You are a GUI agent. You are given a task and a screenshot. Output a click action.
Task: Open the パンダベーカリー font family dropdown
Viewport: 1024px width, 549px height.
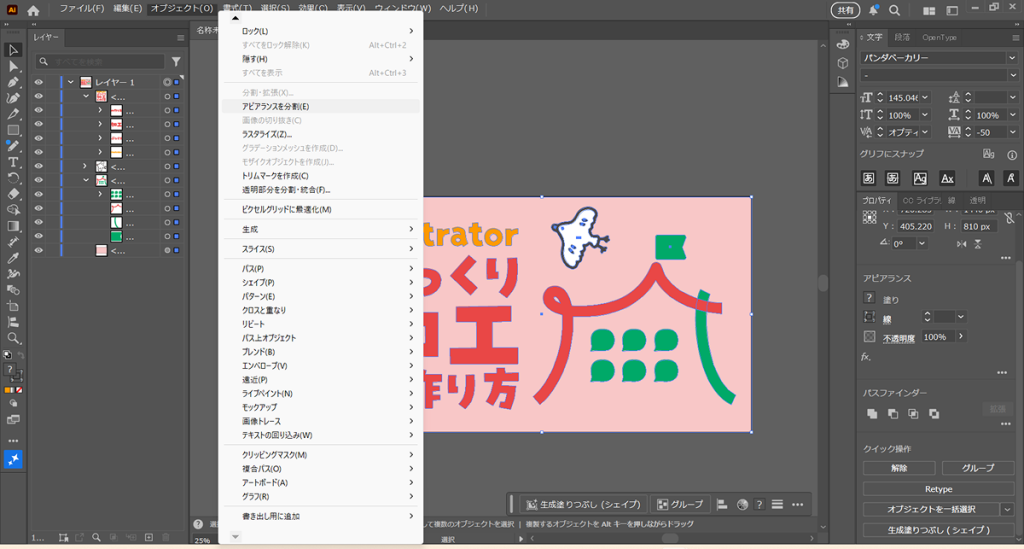click(x=1011, y=57)
